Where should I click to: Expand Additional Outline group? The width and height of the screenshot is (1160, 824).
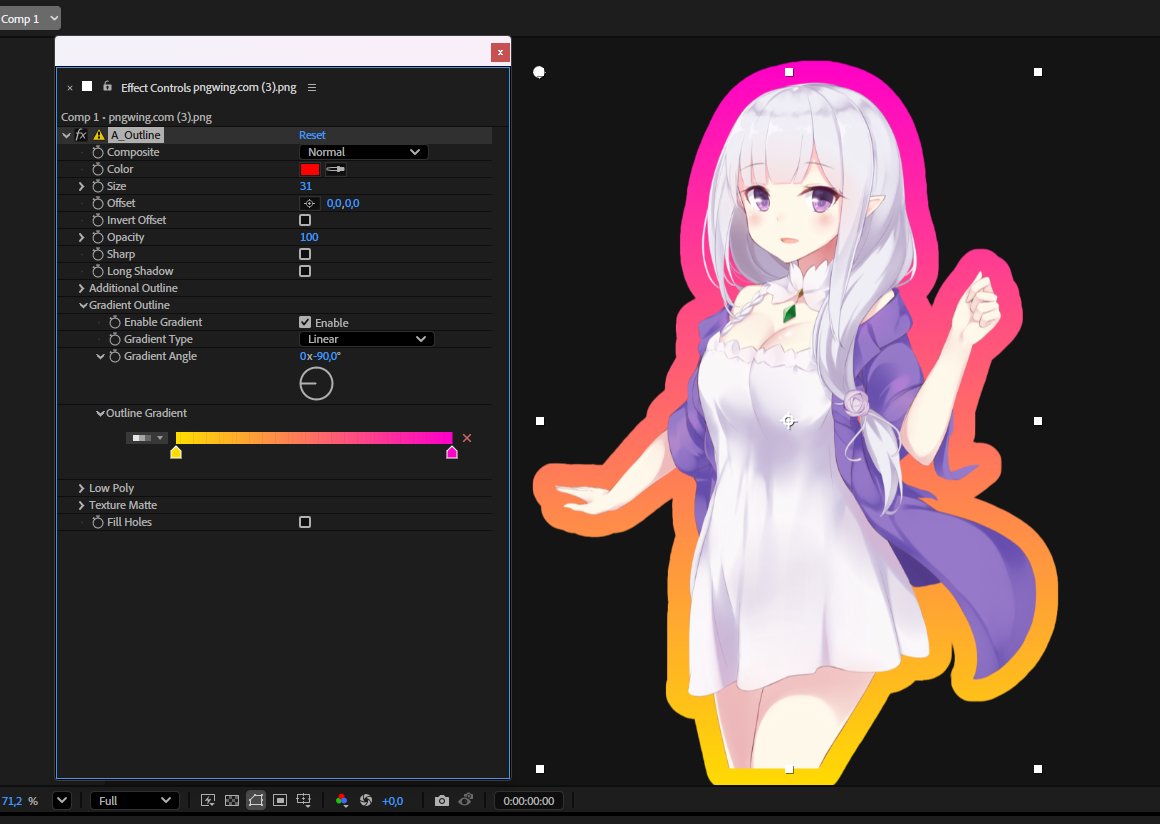point(81,288)
